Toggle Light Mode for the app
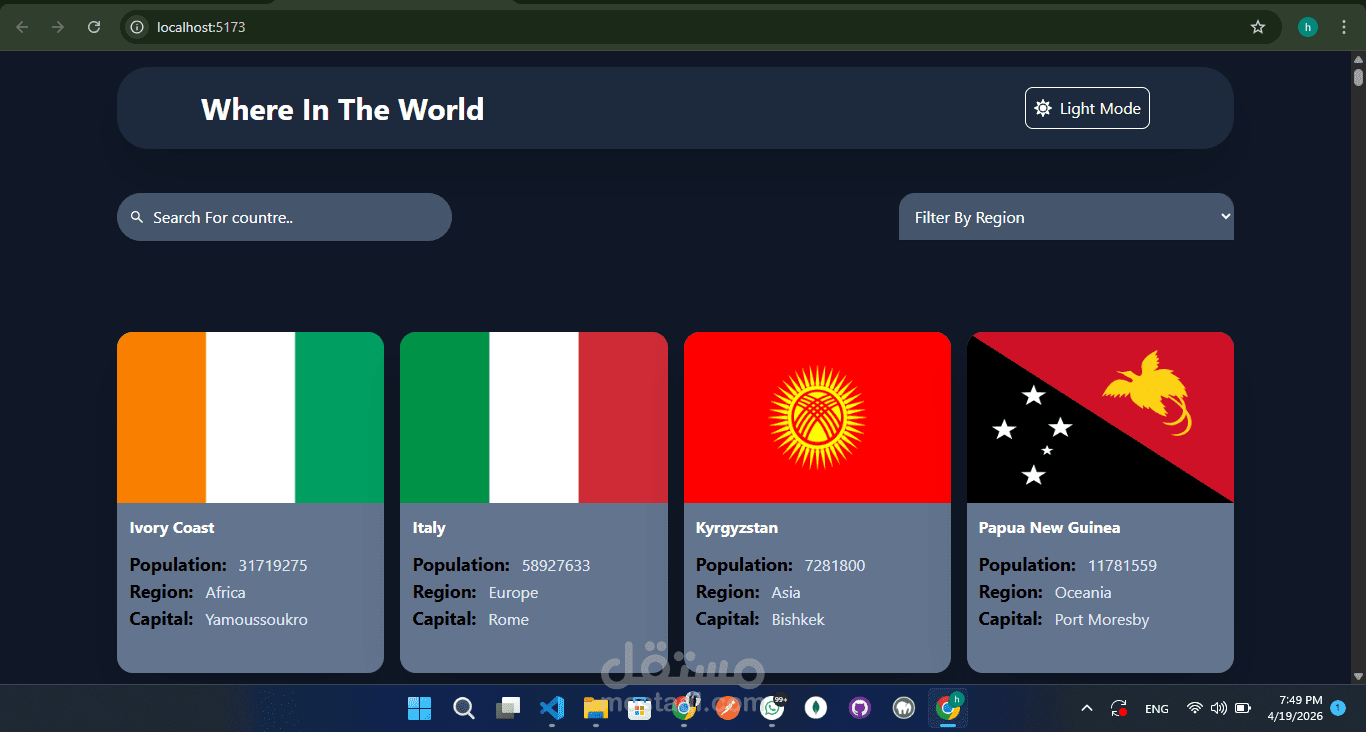The width and height of the screenshot is (1366, 732). pos(1087,108)
